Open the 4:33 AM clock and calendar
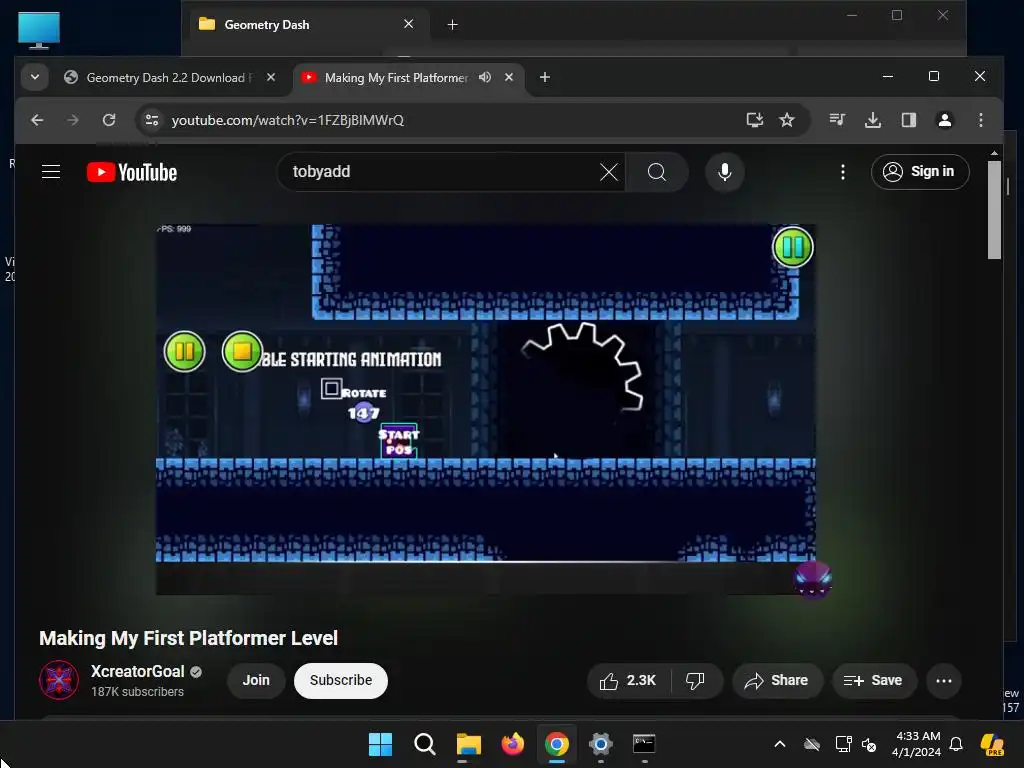 click(917, 744)
